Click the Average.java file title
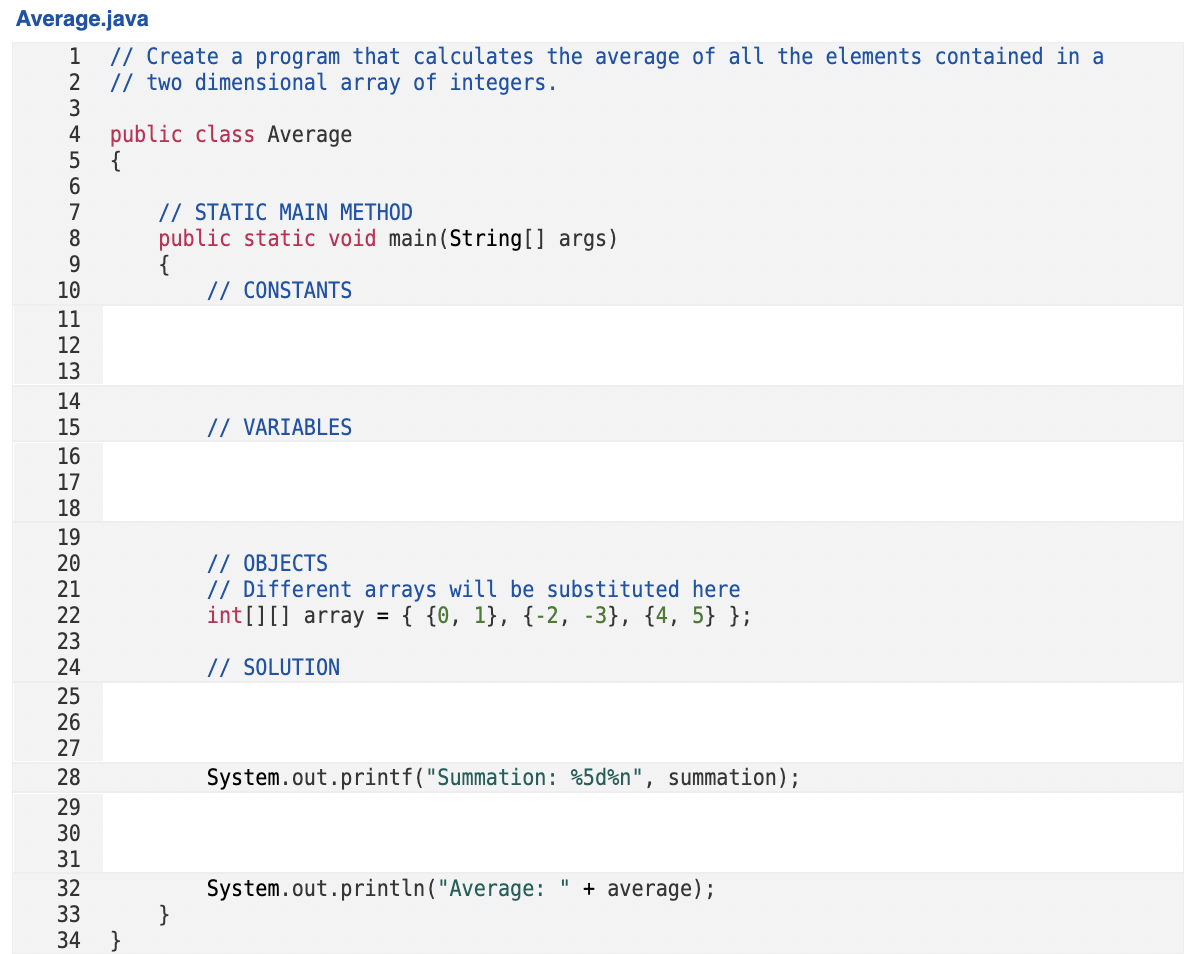The image size is (1184, 954). coord(82,18)
